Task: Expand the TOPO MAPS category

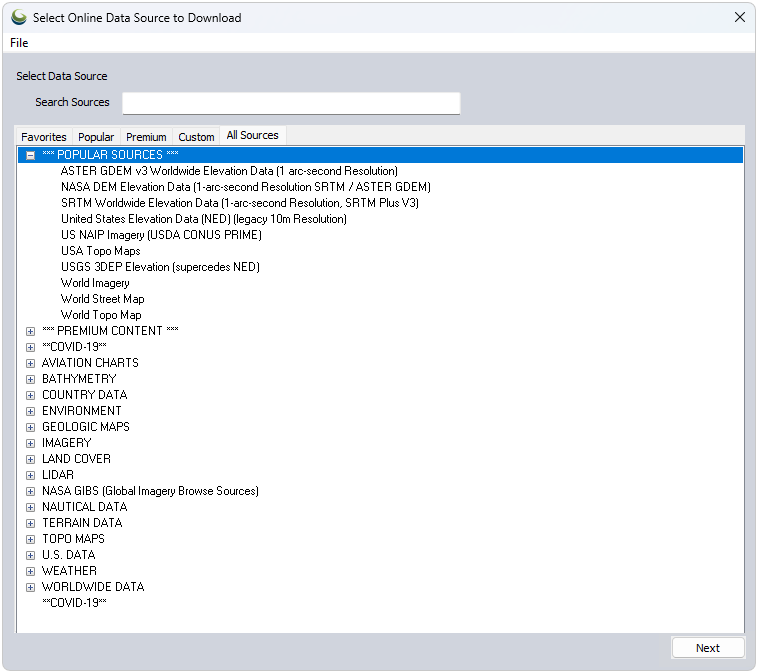Action: tap(31, 539)
